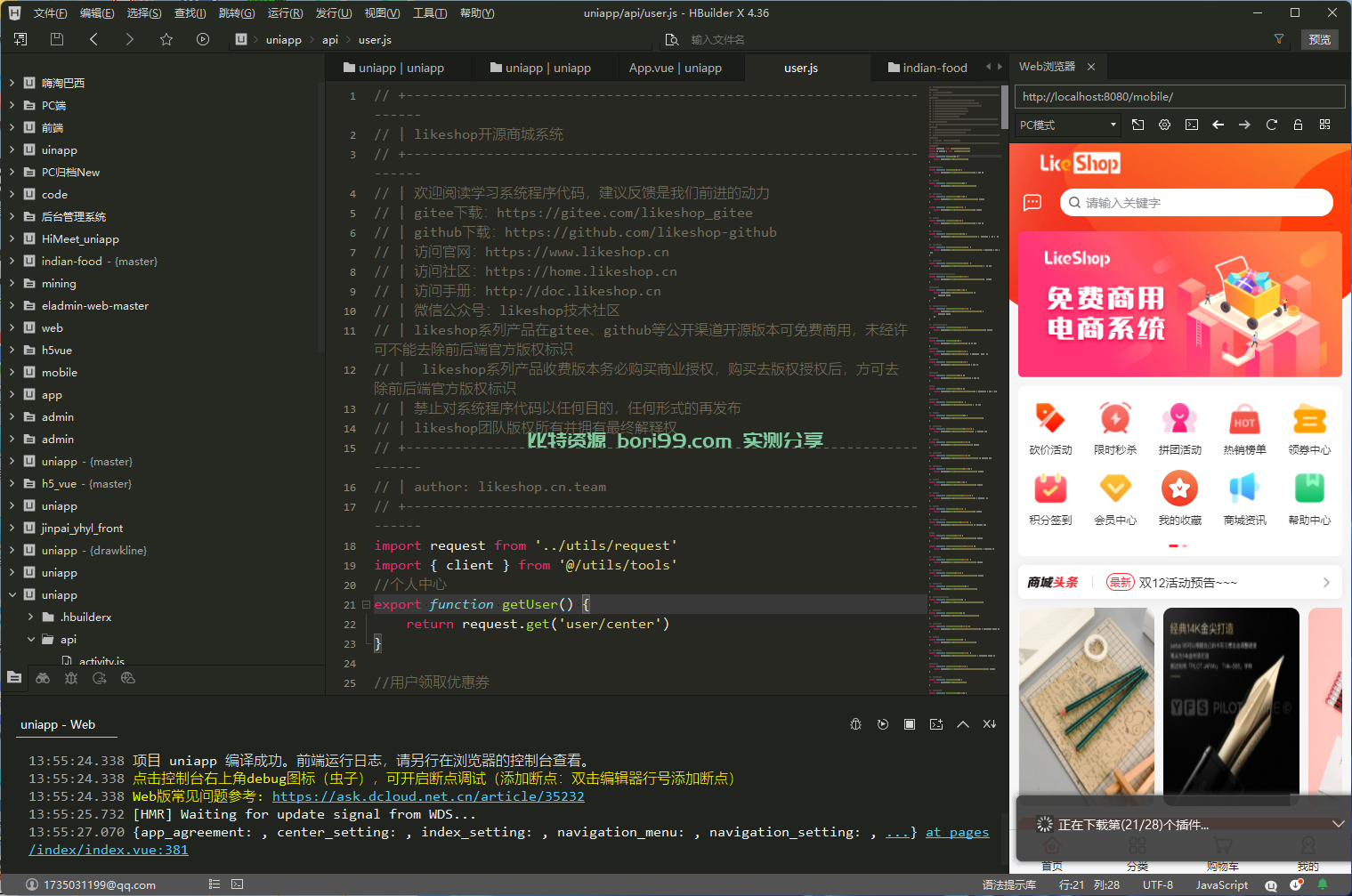This screenshot has height=896, width=1352.
Task: Open 我的收藏 in shop menu
Action: [1180, 499]
